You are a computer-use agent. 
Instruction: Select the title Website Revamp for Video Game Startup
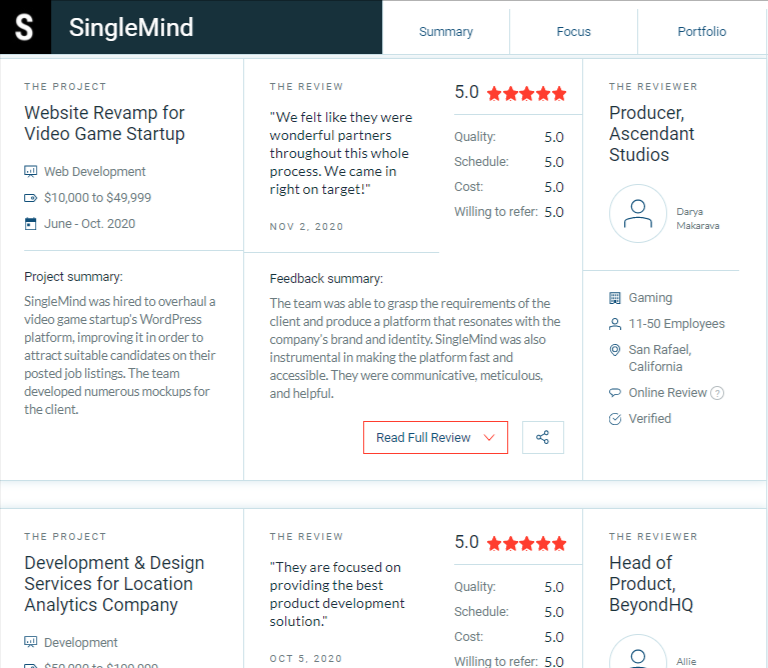coord(104,123)
